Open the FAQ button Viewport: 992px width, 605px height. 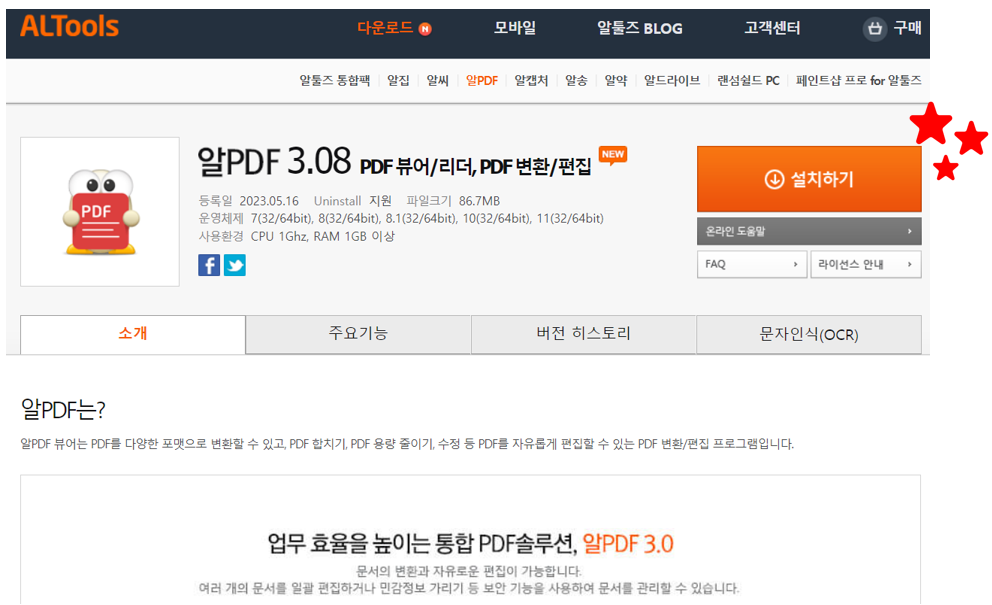coord(752,265)
